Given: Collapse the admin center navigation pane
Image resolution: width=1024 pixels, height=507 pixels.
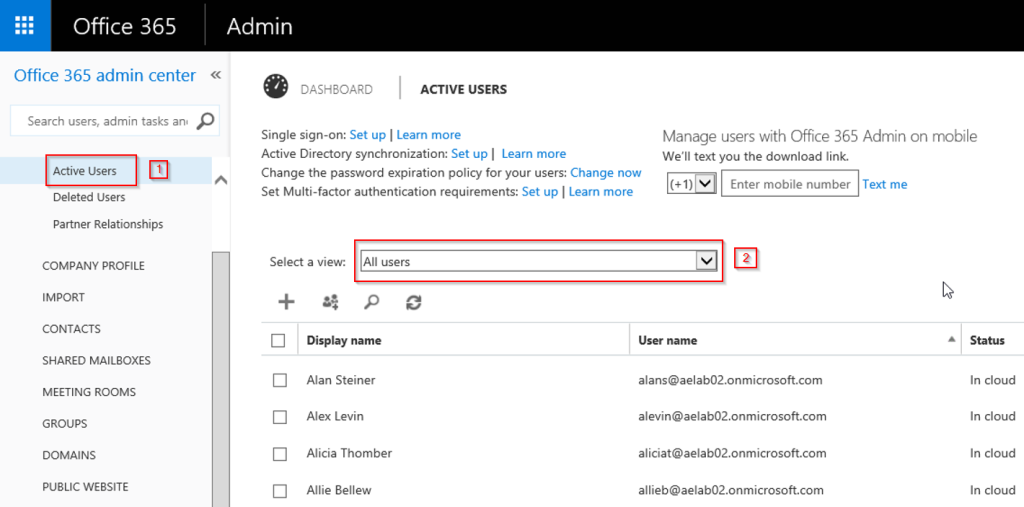Looking at the screenshot, I should [x=216, y=76].
